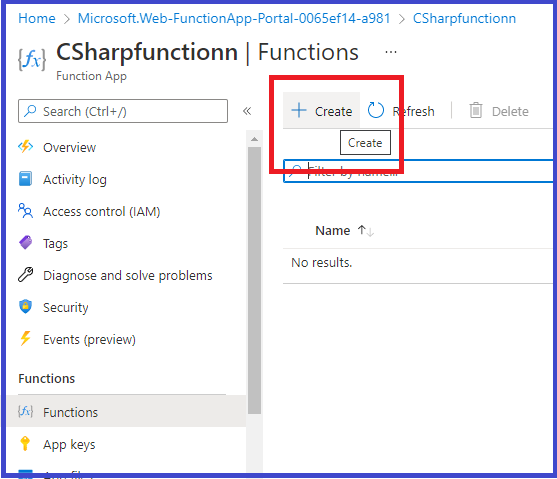
Task: Click the Security shield icon
Action: [25, 307]
